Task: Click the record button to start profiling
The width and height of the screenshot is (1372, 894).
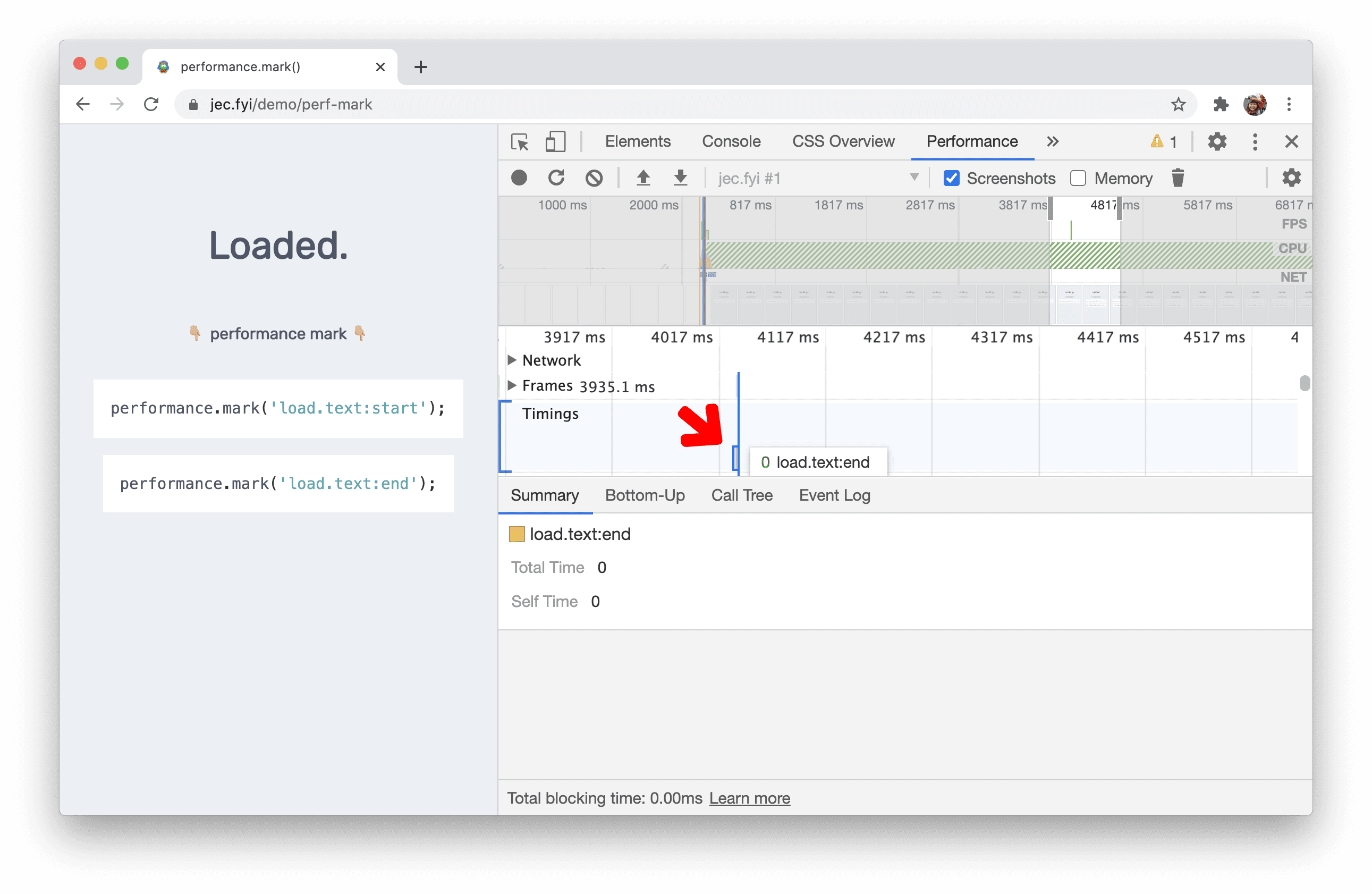Action: 518,178
